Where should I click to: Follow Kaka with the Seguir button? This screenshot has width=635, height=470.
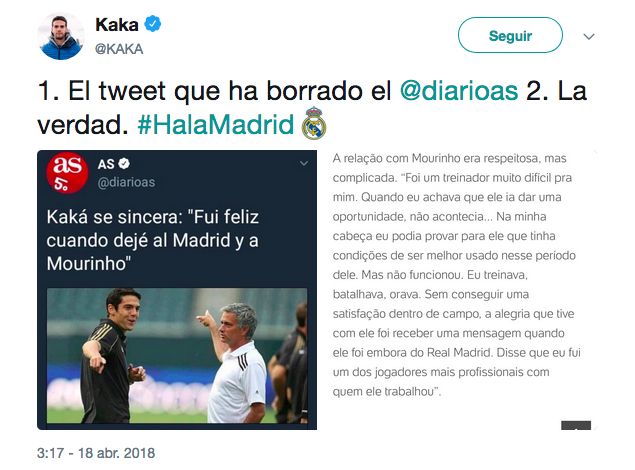510,35
